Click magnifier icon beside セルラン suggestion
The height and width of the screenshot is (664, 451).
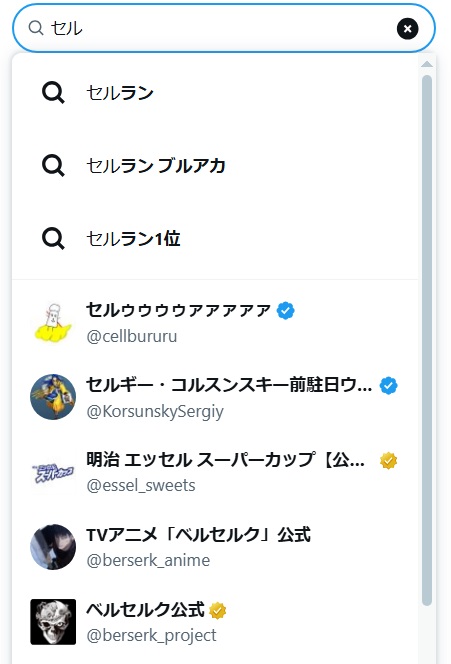tap(53, 92)
